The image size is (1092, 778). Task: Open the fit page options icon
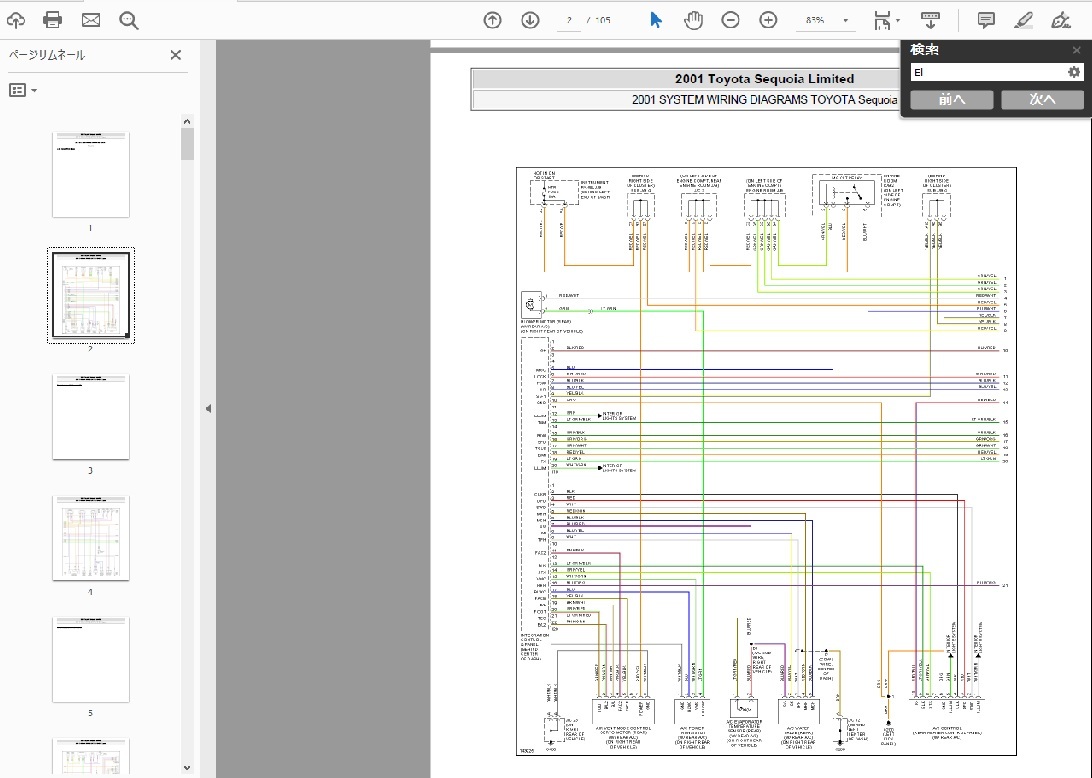tap(885, 20)
